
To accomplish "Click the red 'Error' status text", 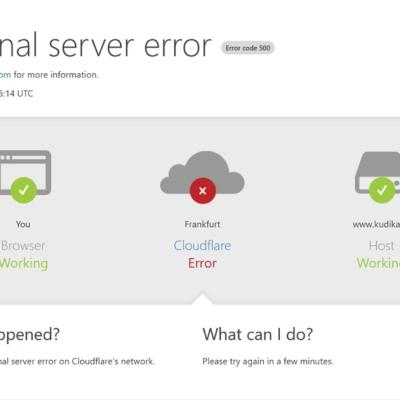I will (x=202, y=263).
